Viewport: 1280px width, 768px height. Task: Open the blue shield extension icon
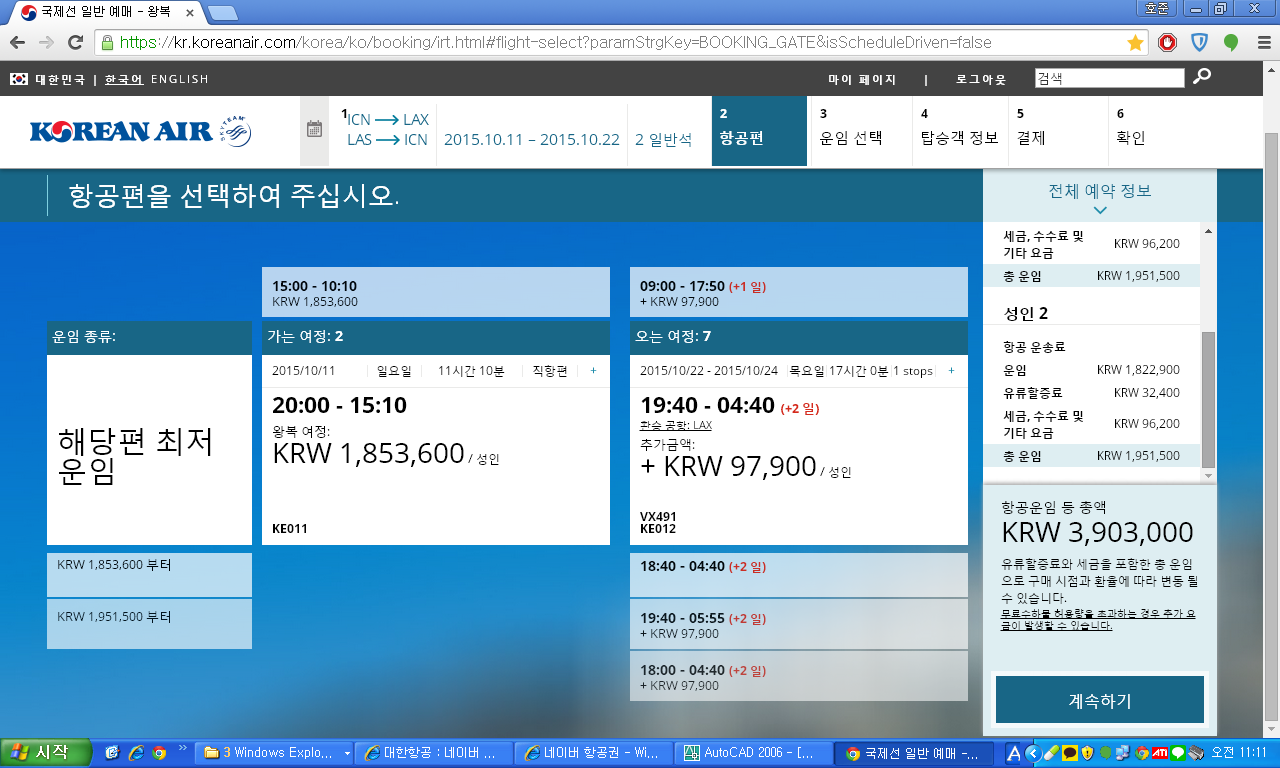pyautogui.click(x=1199, y=43)
